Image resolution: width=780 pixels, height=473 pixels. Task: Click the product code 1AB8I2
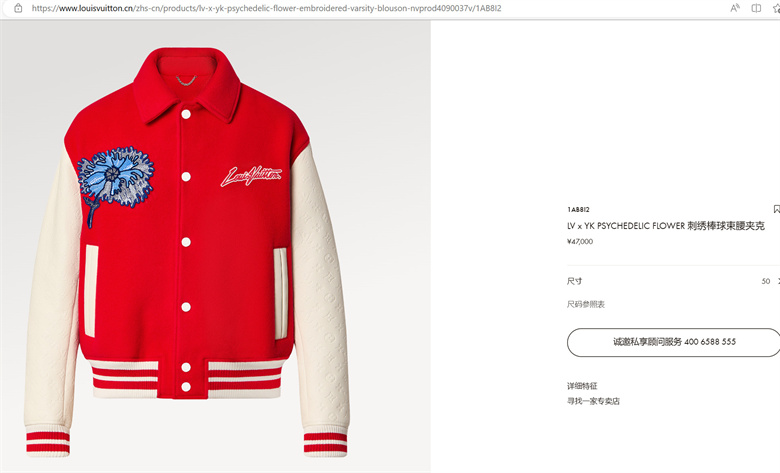pos(578,209)
